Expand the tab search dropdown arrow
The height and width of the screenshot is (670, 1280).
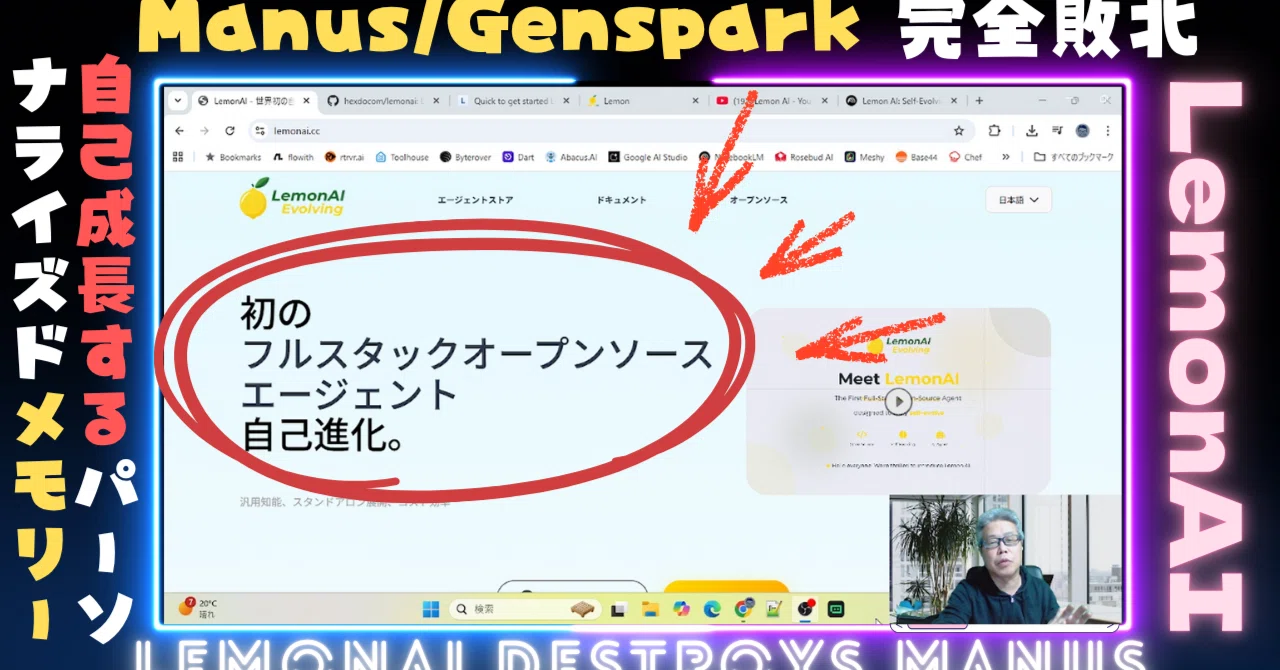(178, 100)
